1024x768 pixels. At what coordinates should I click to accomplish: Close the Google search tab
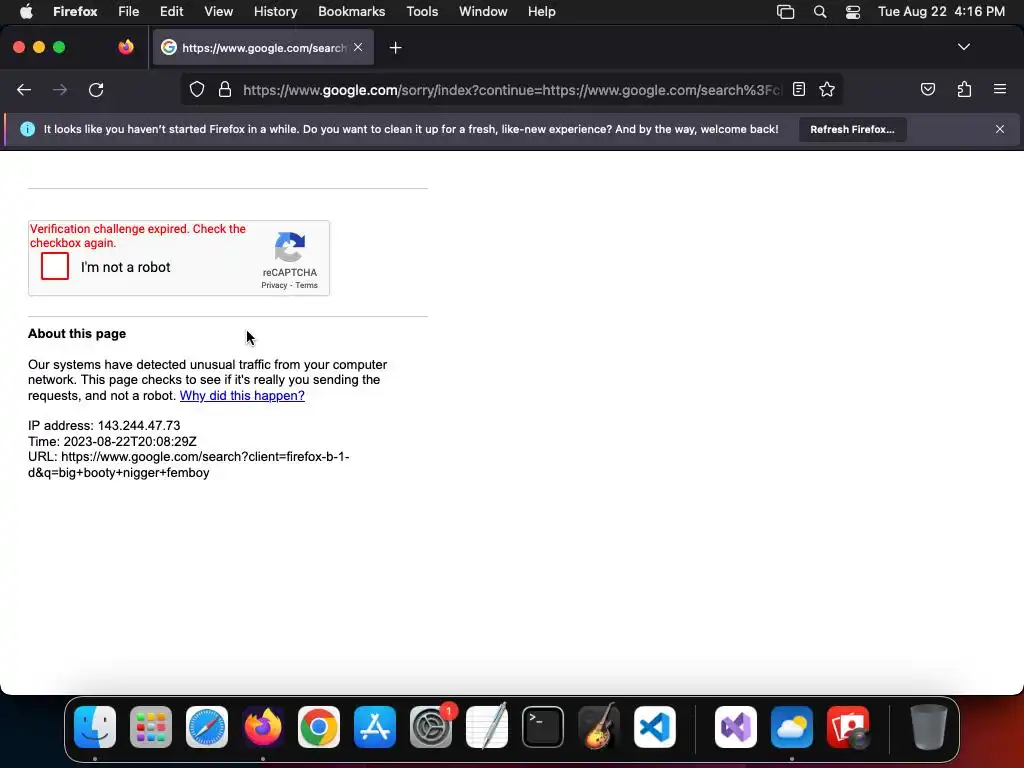click(358, 47)
